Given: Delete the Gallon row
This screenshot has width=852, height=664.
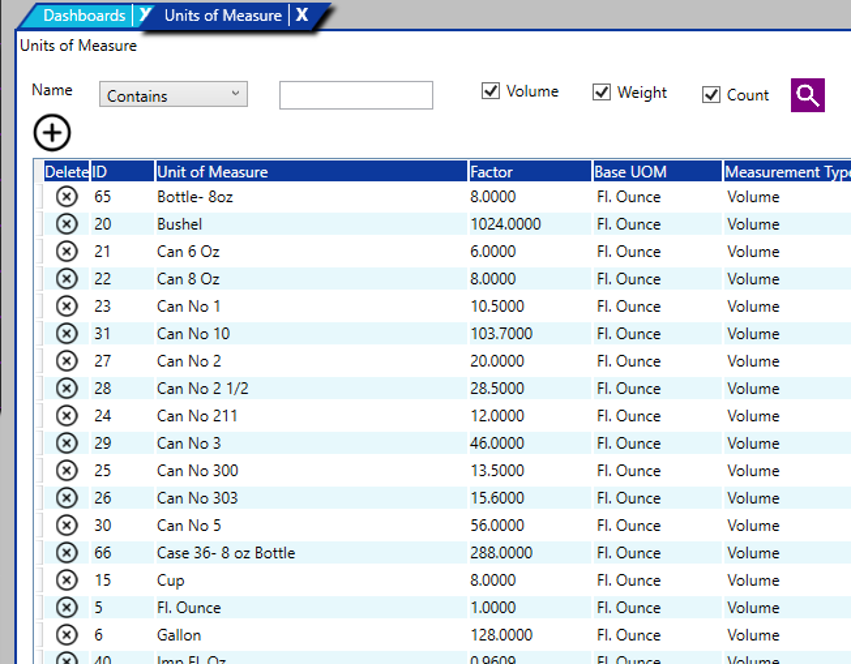Looking at the screenshot, I should pyautogui.click(x=66, y=635).
